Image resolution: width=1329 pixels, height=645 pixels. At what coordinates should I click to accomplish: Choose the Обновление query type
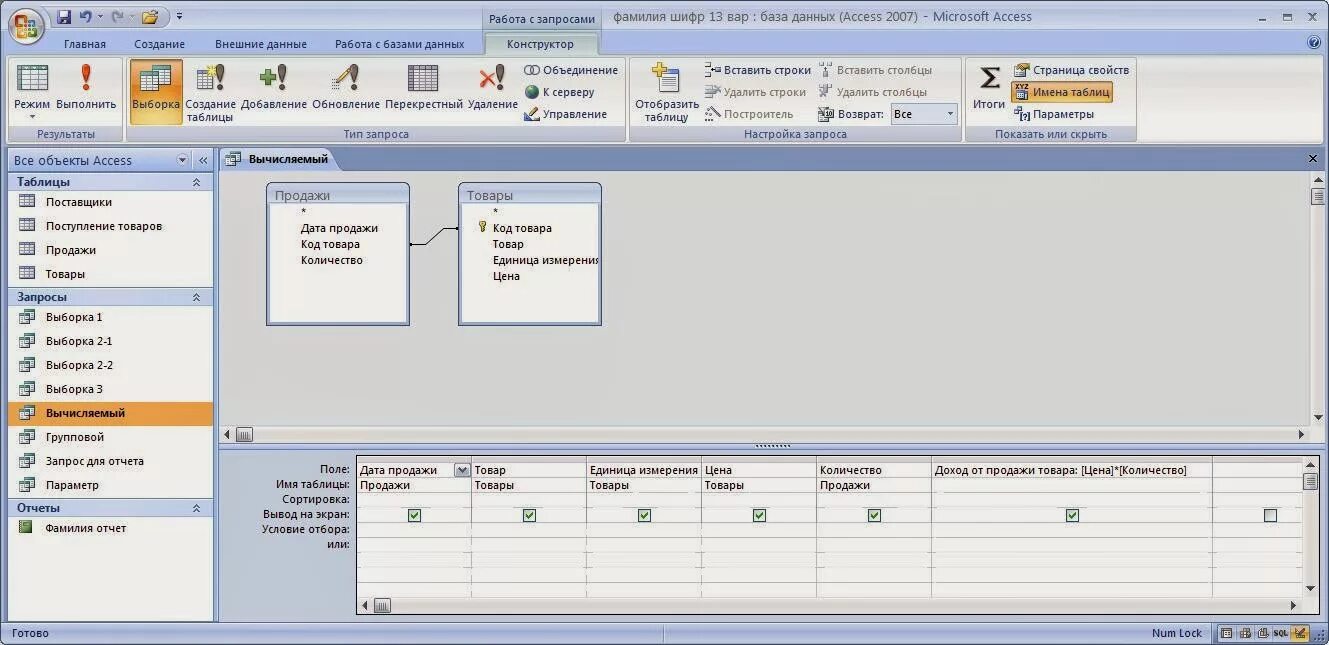click(x=346, y=89)
